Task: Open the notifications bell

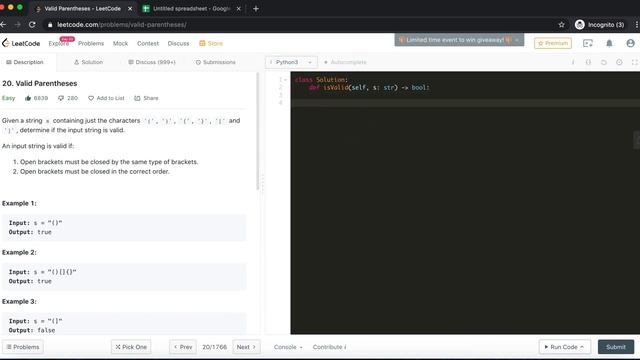Action: [609, 43]
